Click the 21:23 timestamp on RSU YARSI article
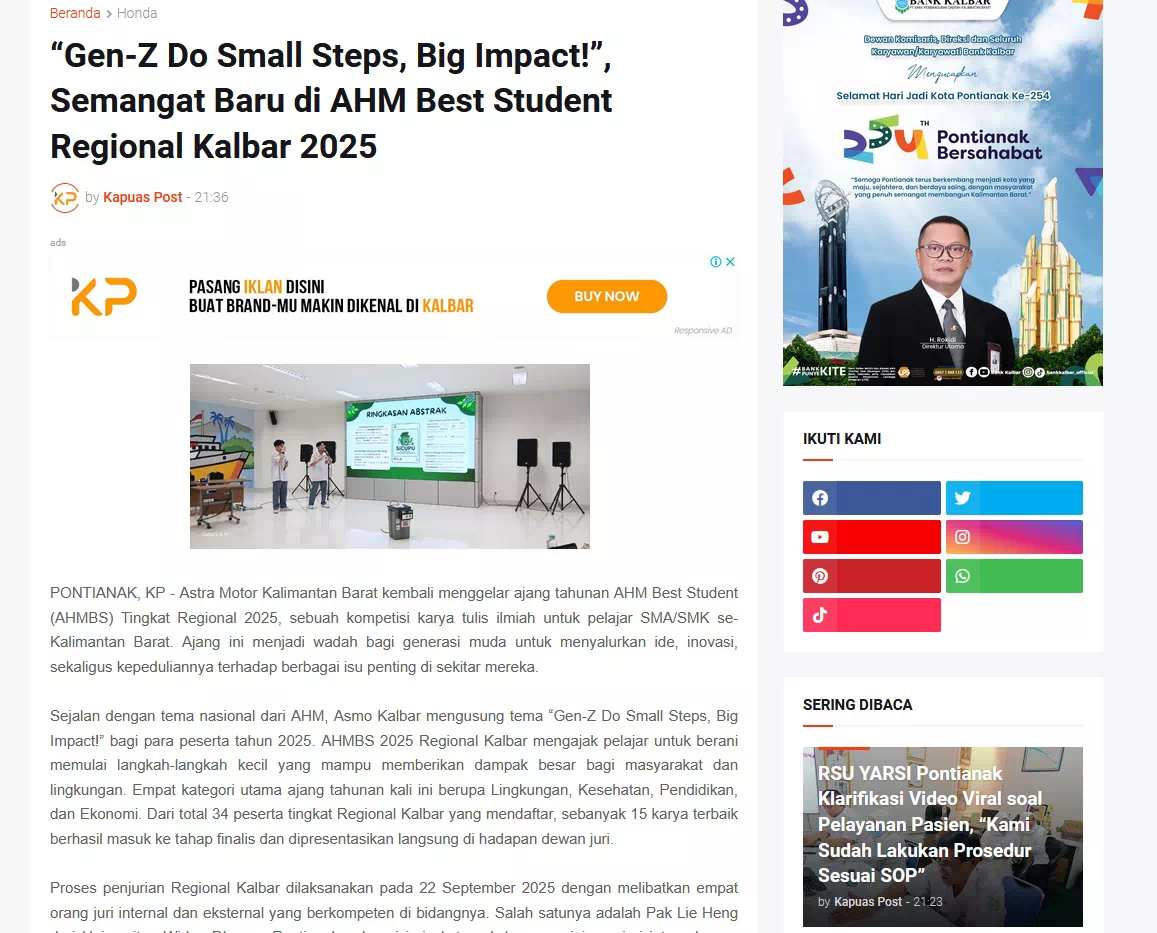Image resolution: width=1157 pixels, height=933 pixels. point(928,902)
